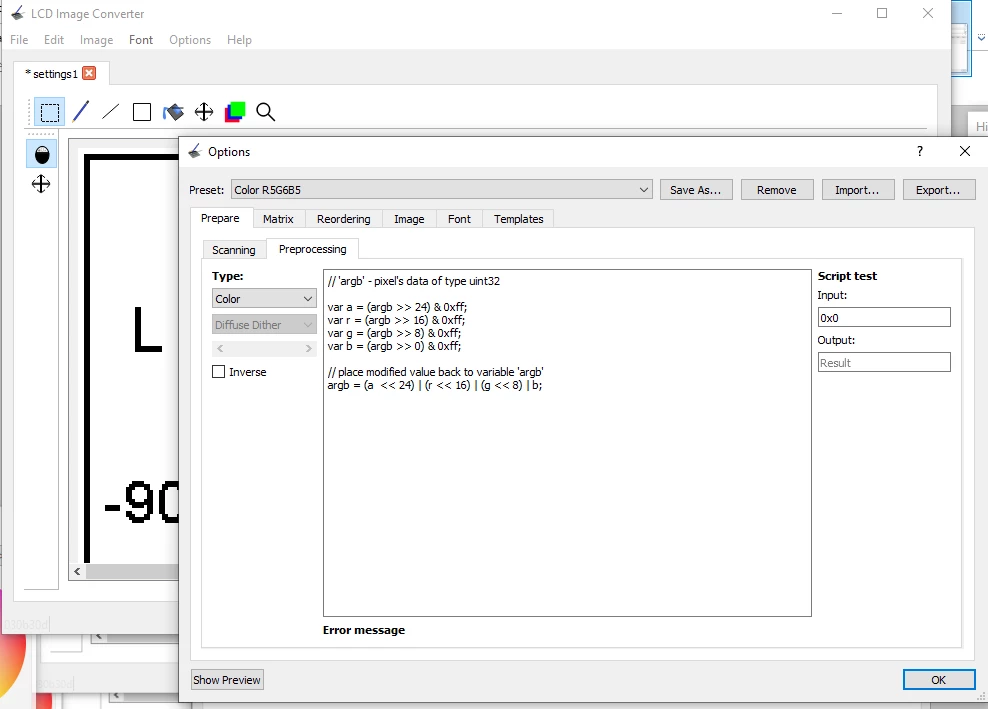988x709 pixels.
Task: Activate the zoom magnifier tool
Action: point(265,112)
